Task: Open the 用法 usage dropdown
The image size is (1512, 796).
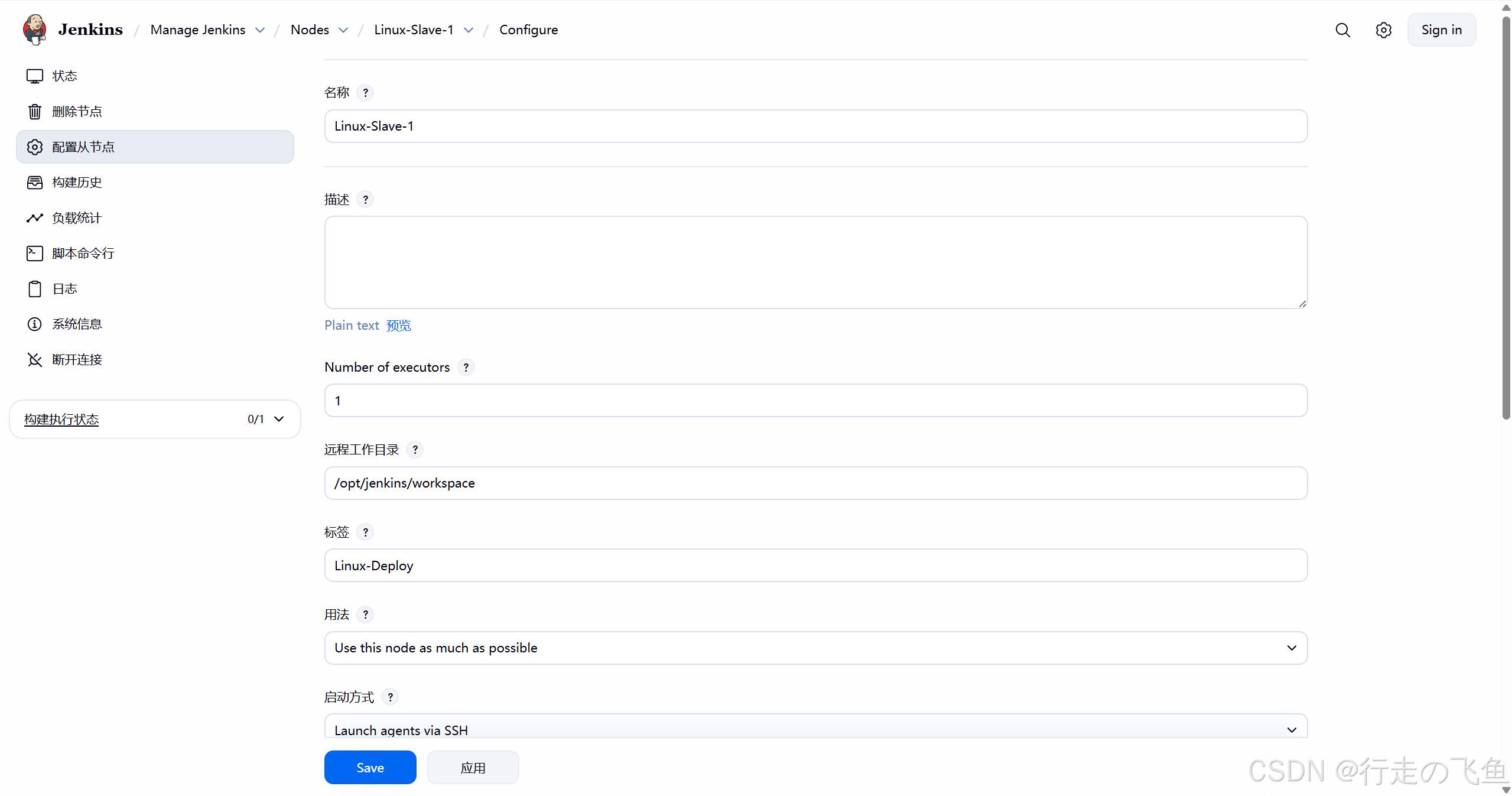Action: click(815, 648)
